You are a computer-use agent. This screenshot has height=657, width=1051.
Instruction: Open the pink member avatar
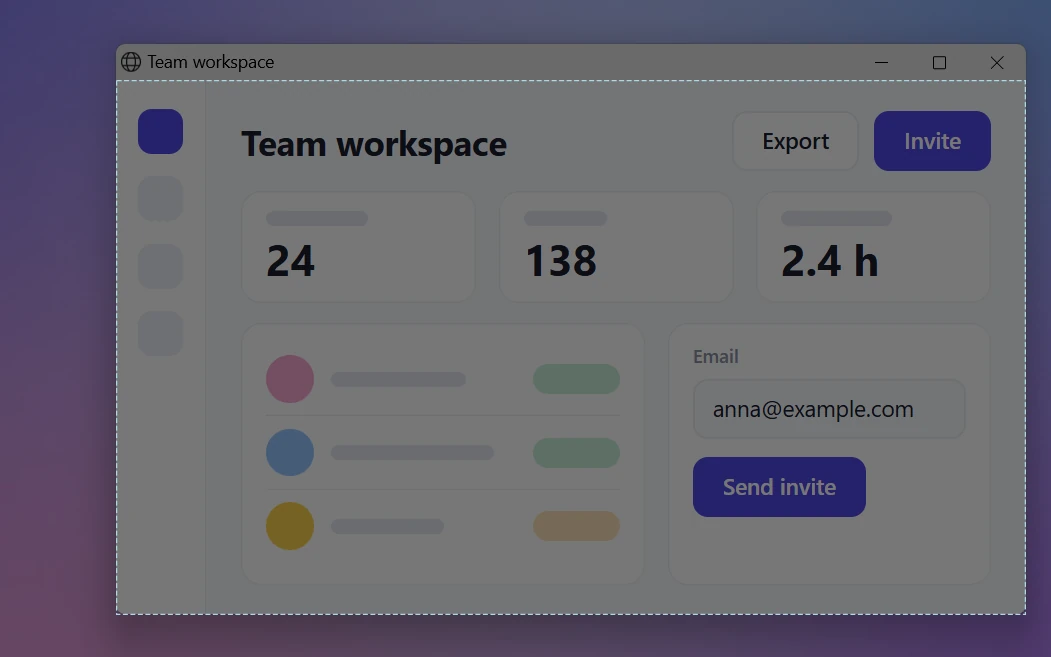(x=290, y=379)
